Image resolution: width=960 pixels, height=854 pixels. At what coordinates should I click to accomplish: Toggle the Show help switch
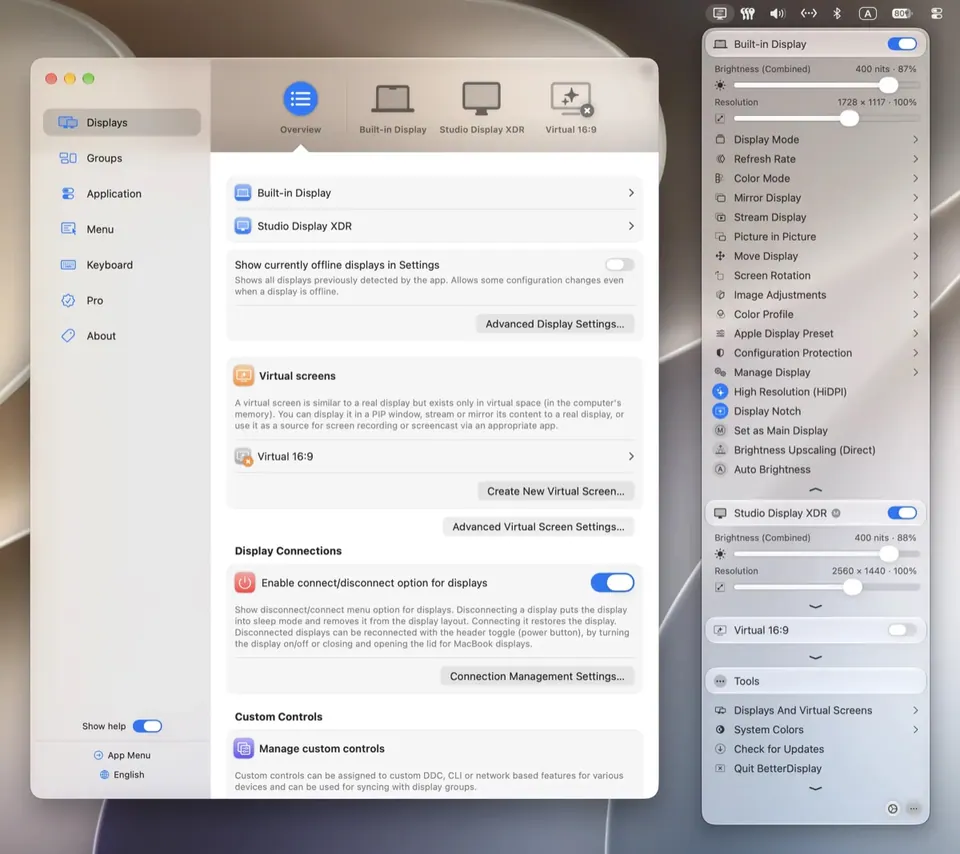click(148, 726)
